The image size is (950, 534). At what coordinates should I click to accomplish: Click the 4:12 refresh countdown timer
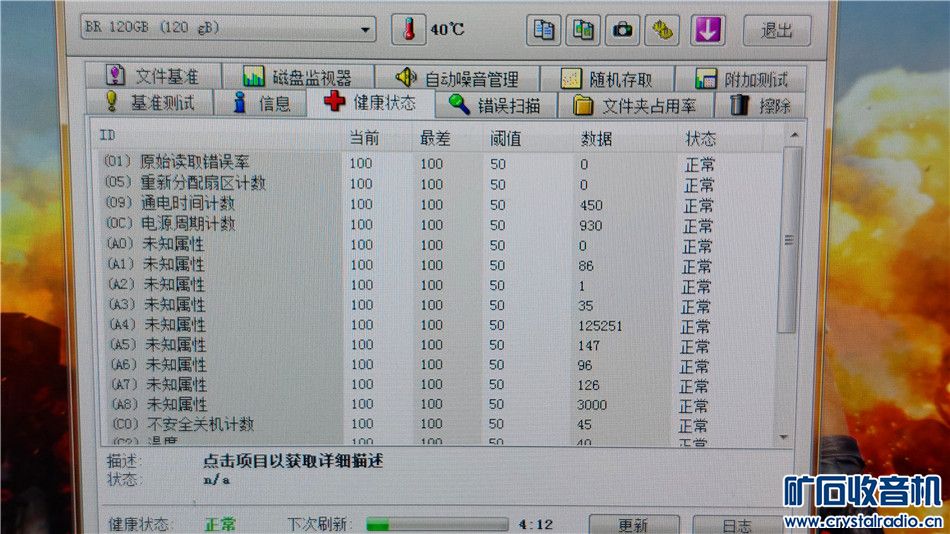pos(536,525)
